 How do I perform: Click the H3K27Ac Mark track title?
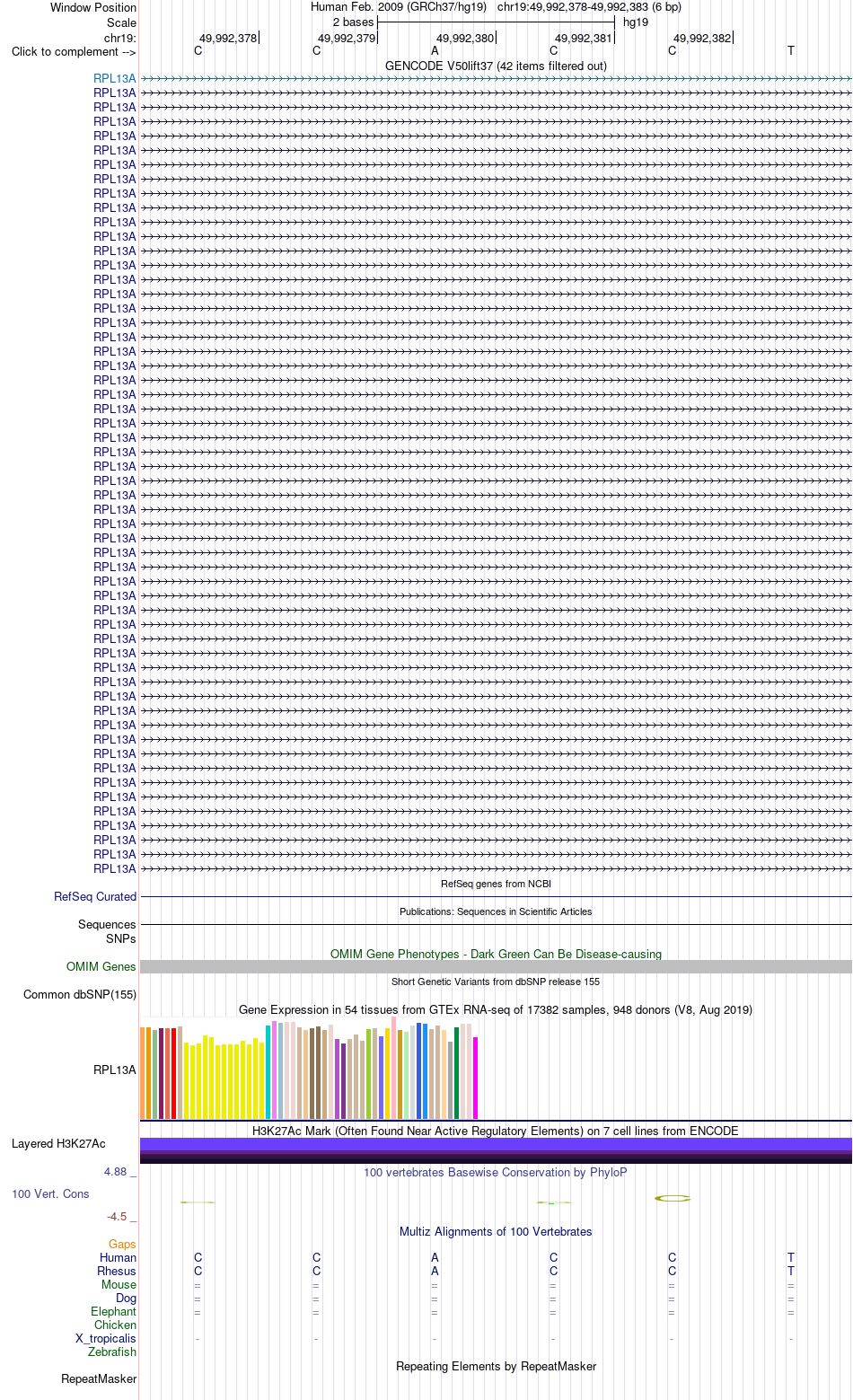coord(496,1131)
